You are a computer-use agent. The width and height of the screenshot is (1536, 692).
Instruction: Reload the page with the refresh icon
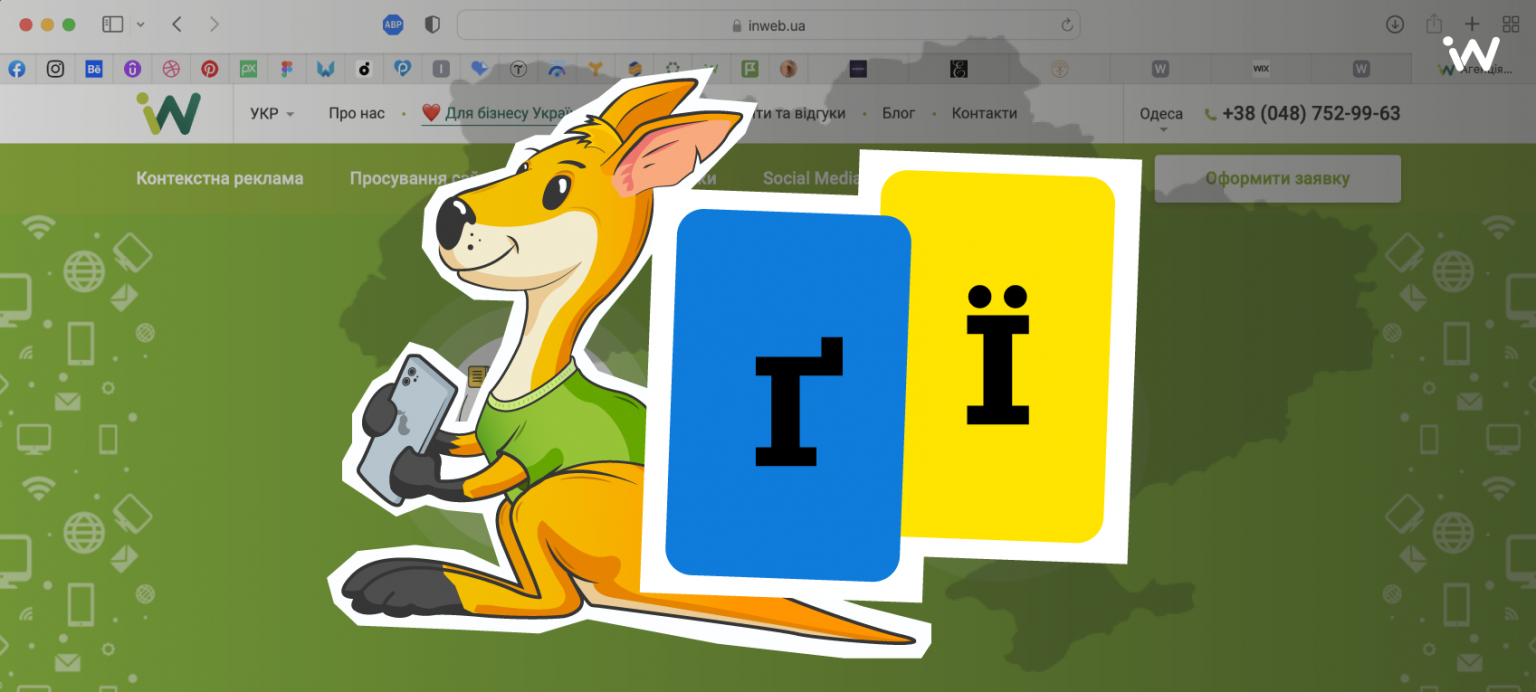pyautogui.click(x=1067, y=25)
